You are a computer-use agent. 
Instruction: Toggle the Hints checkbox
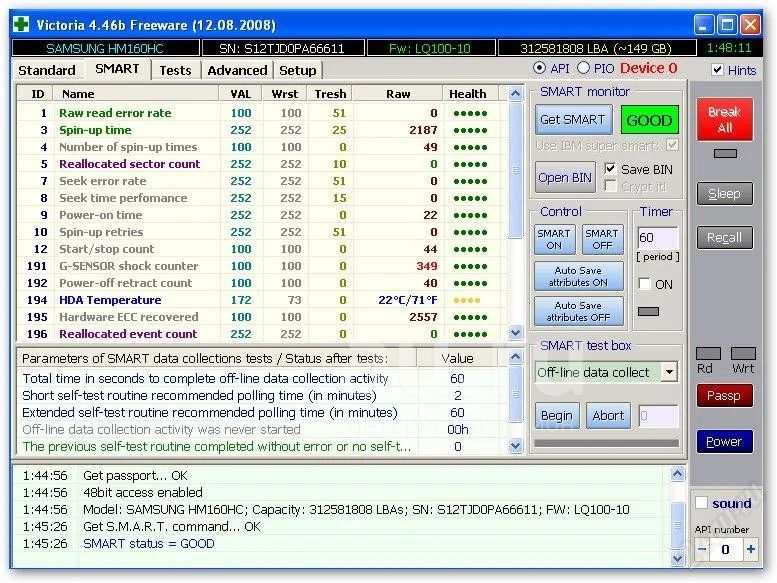pyautogui.click(x=718, y=70)
